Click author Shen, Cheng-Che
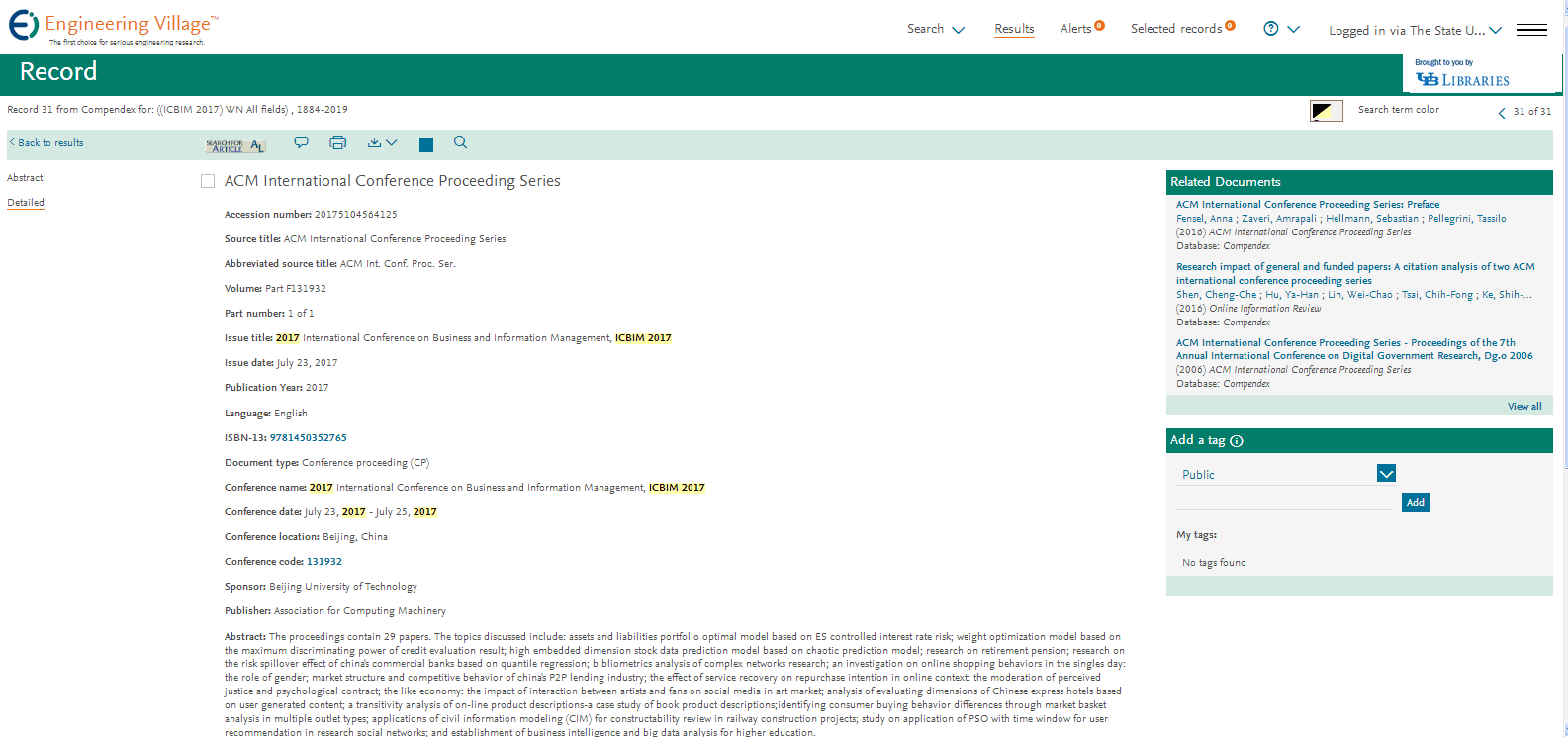Screen dimensions: 1568x737 coord(1217,295)
